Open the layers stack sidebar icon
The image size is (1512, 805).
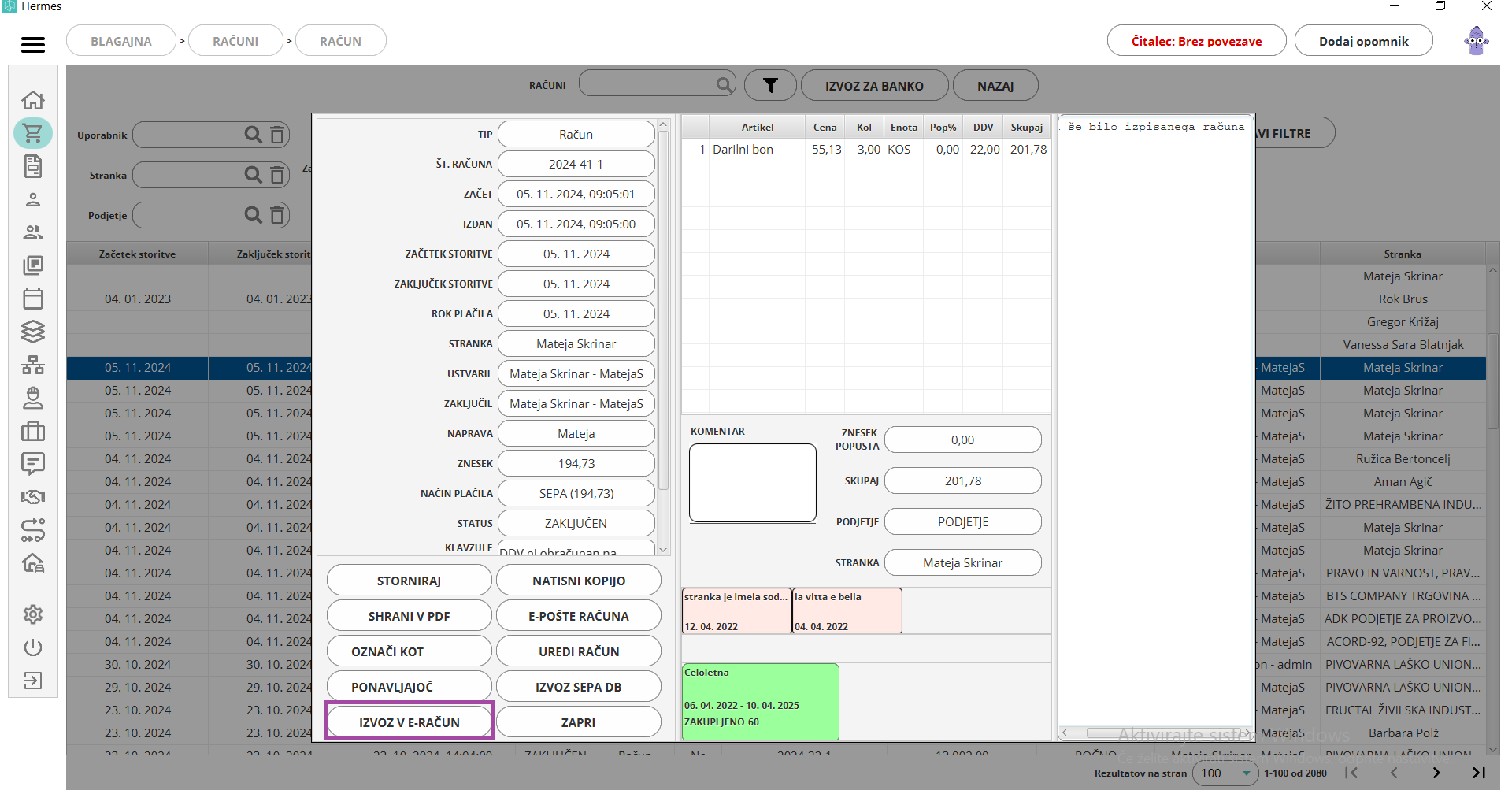click(x=33, y=332)
